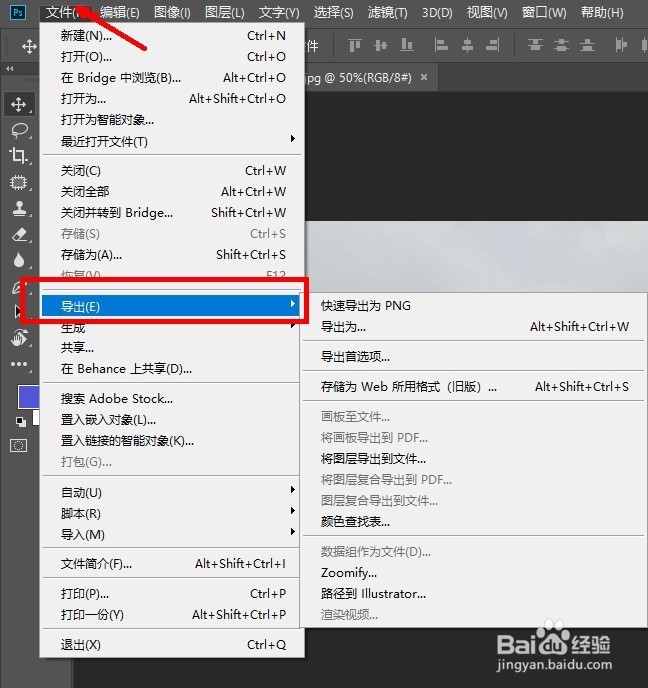
Task: Choose 在 Bridge 中浏览(B)...
Action: coord(173,78)
